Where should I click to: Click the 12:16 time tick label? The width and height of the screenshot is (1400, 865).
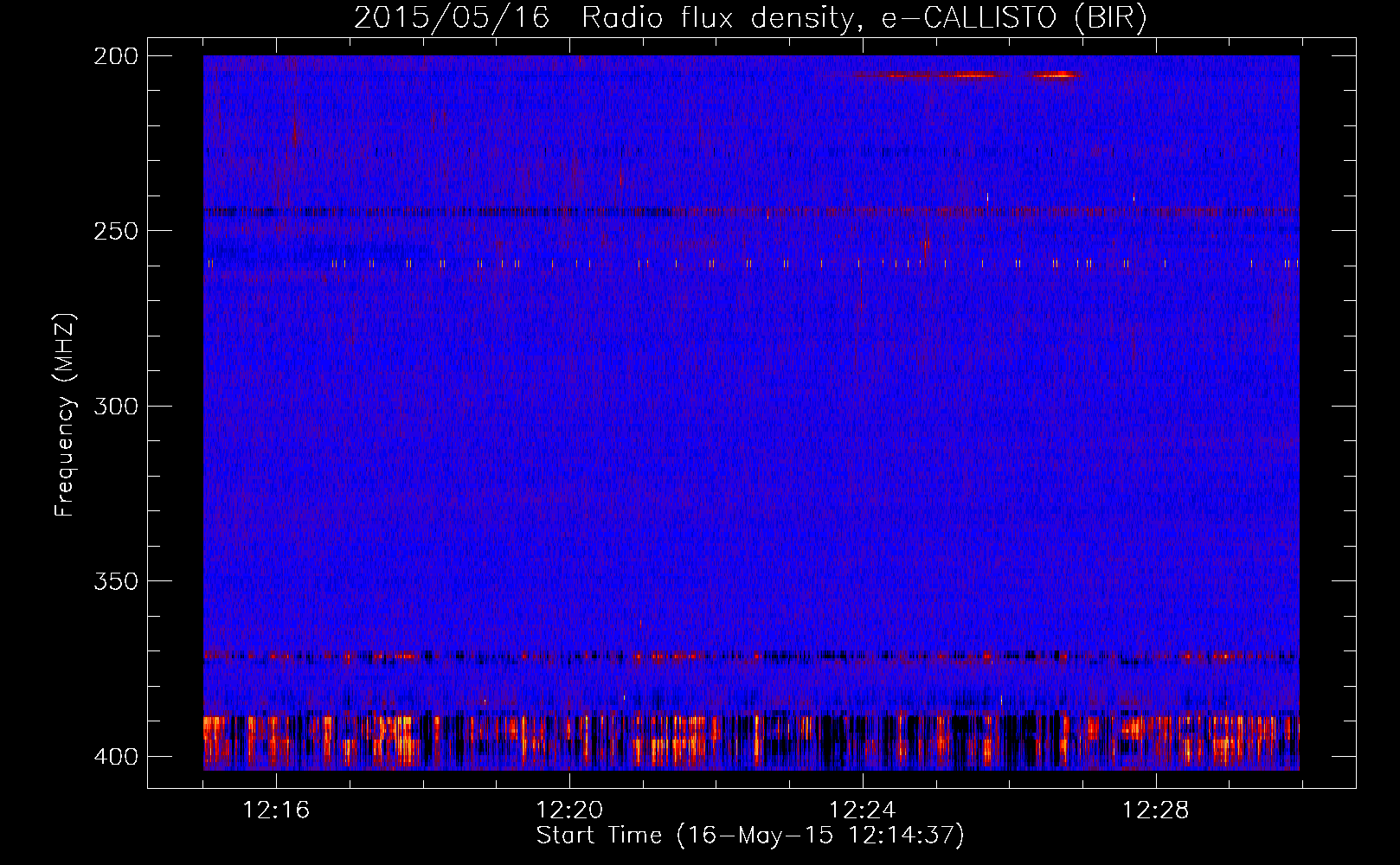[276, 811]
